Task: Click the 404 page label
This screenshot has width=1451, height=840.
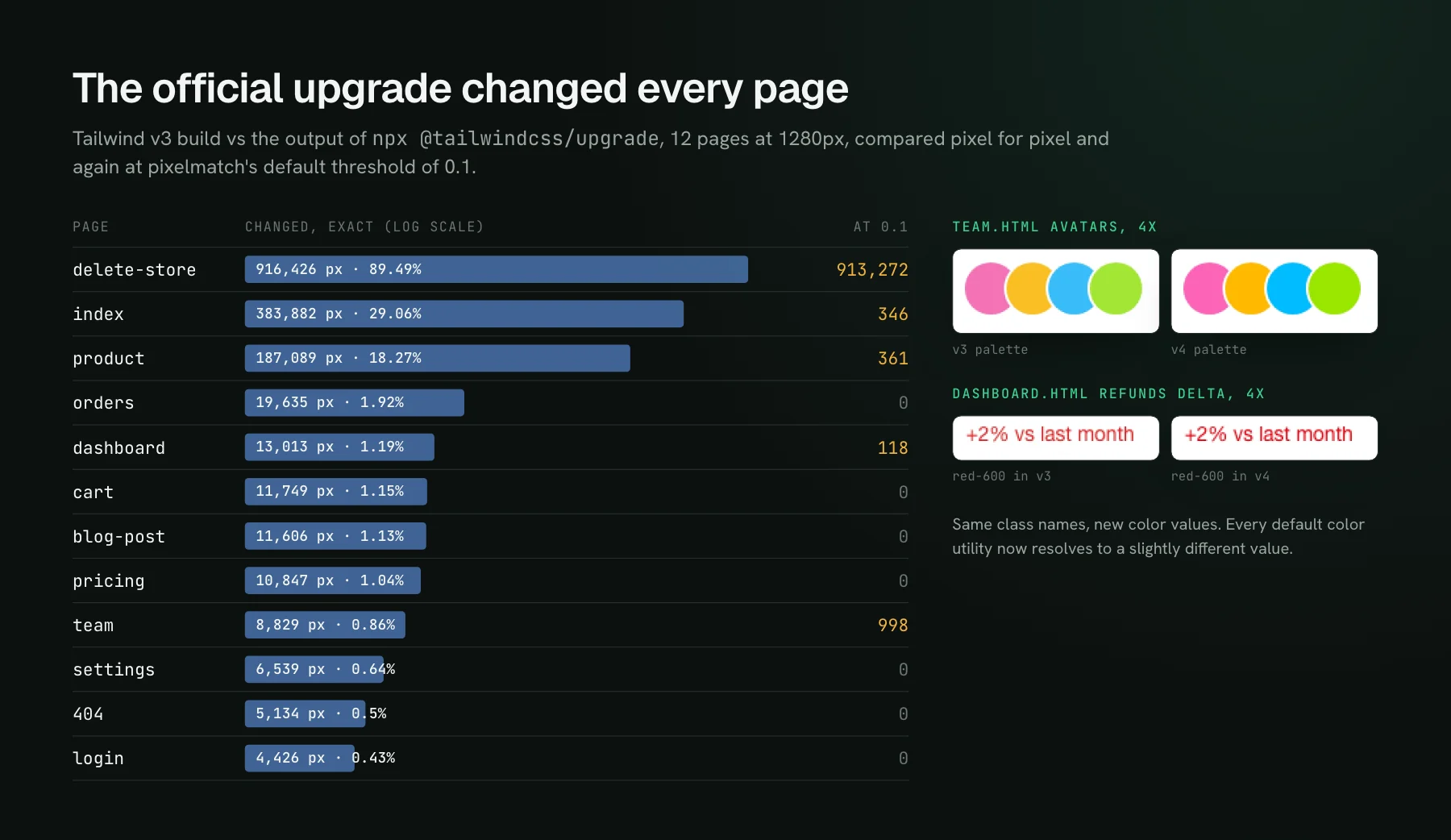Action: click(88, 714)
